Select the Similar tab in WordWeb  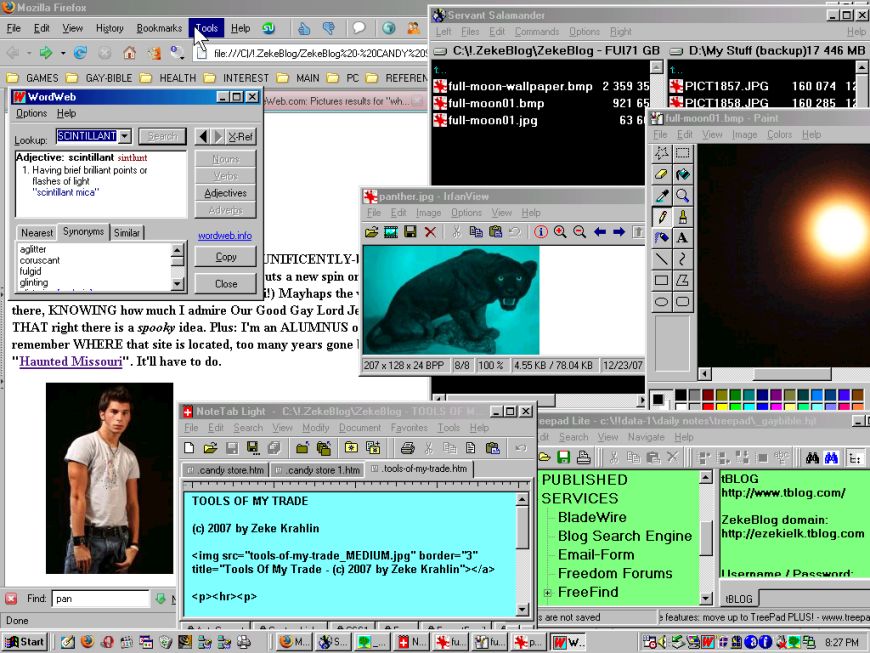(127, 232)
